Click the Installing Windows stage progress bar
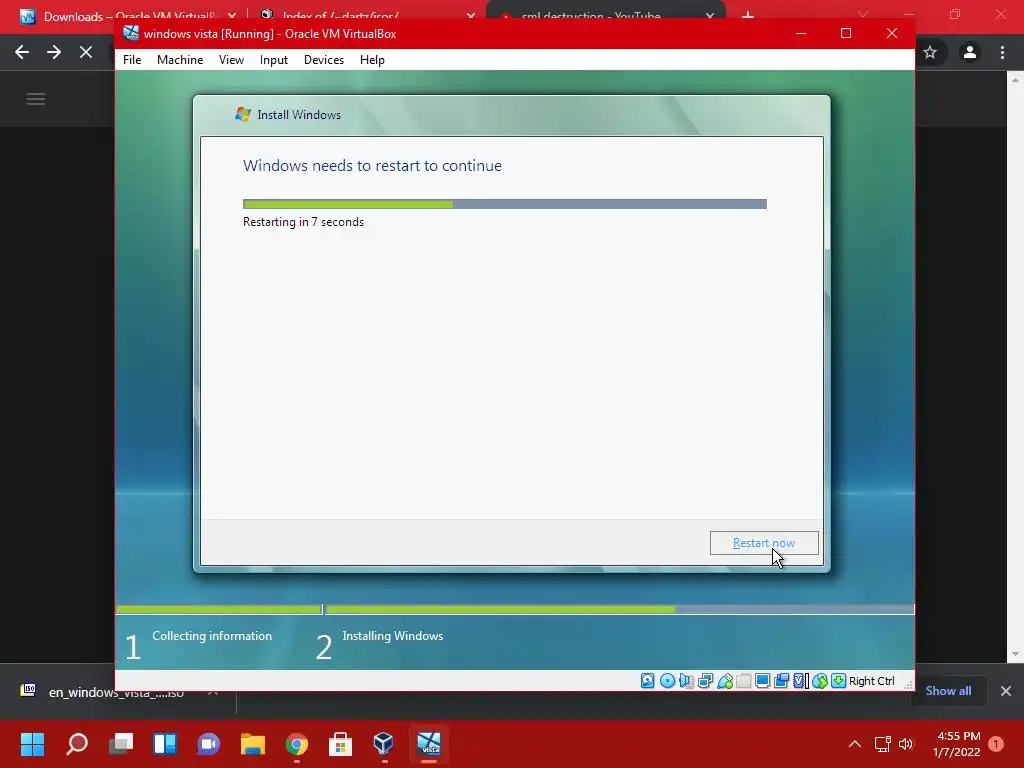Image resolution: width=1024 pixels, height=768 pixels. [x=620, y=609]
